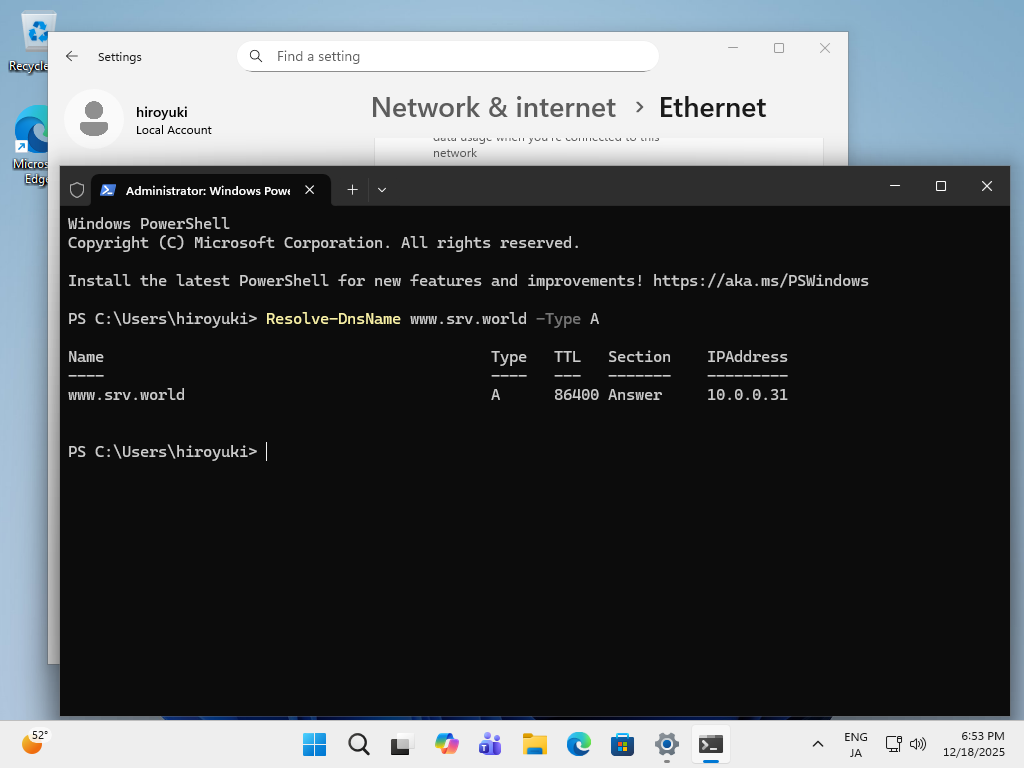
Task: Launch Microsoft Edge from the taskbar
Action: (x=578, y=744)
